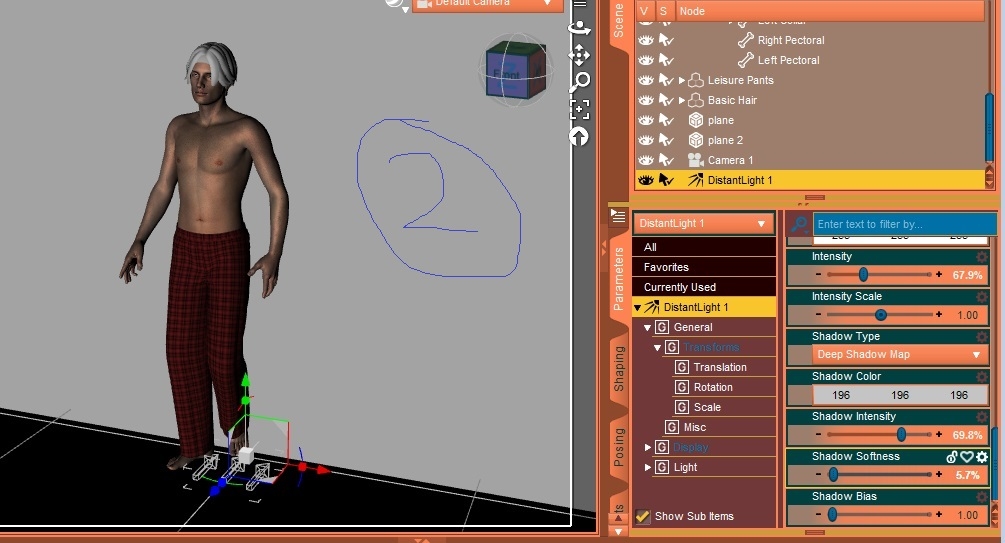1005x543 pixels.
Task: Click the Shadow Softness lock icon
Action: pos(952,456)
